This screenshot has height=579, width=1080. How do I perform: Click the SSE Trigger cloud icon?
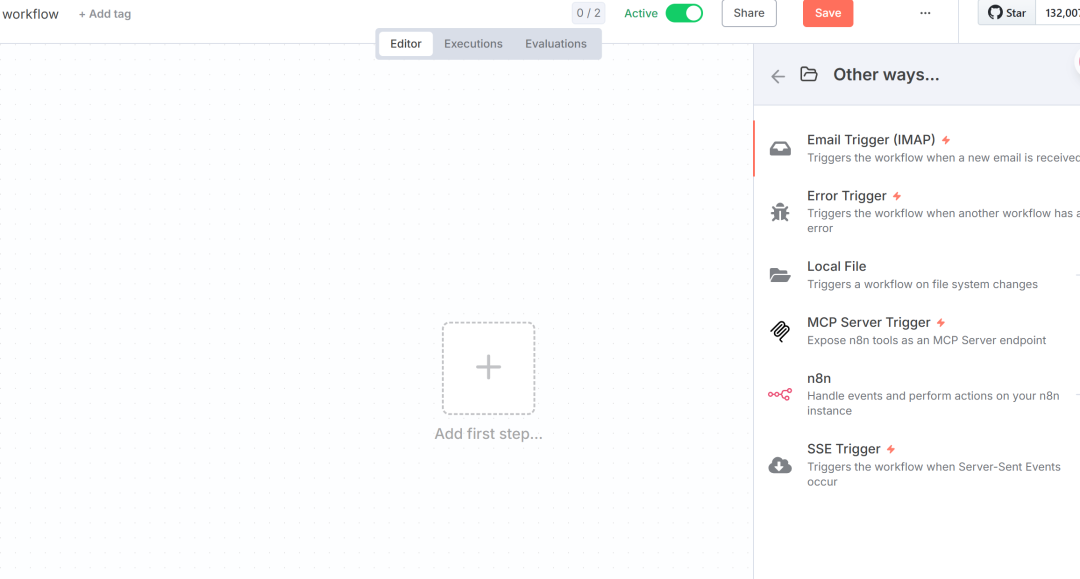pos(780,465)
